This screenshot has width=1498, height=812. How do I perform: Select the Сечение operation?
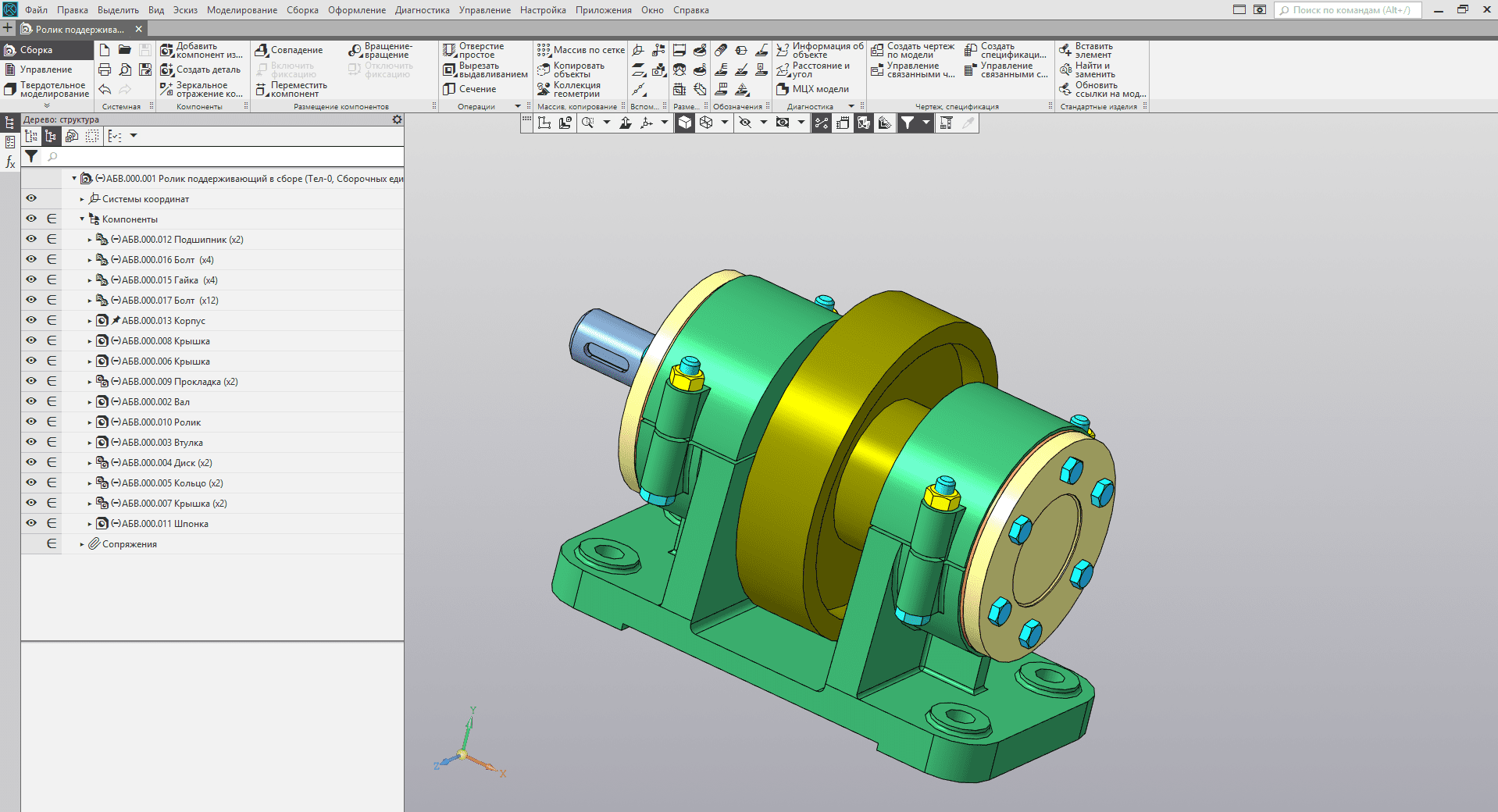pos(469,89)
